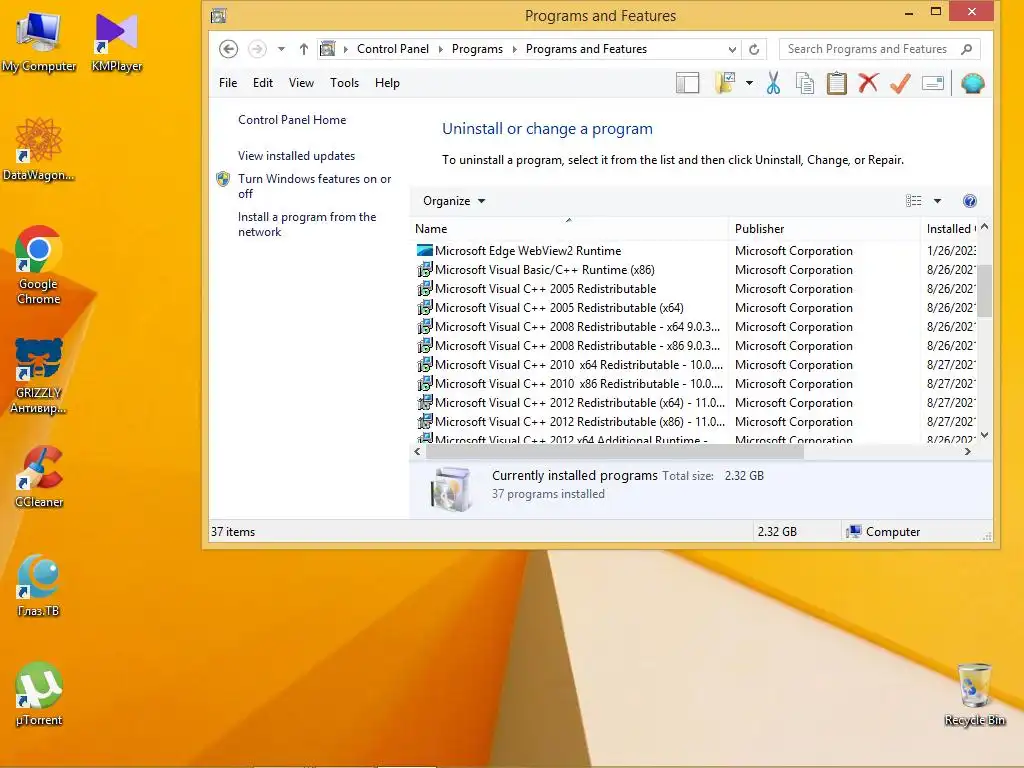
Task: Refresh the Programs and Features view
Action: pos(754,49)
